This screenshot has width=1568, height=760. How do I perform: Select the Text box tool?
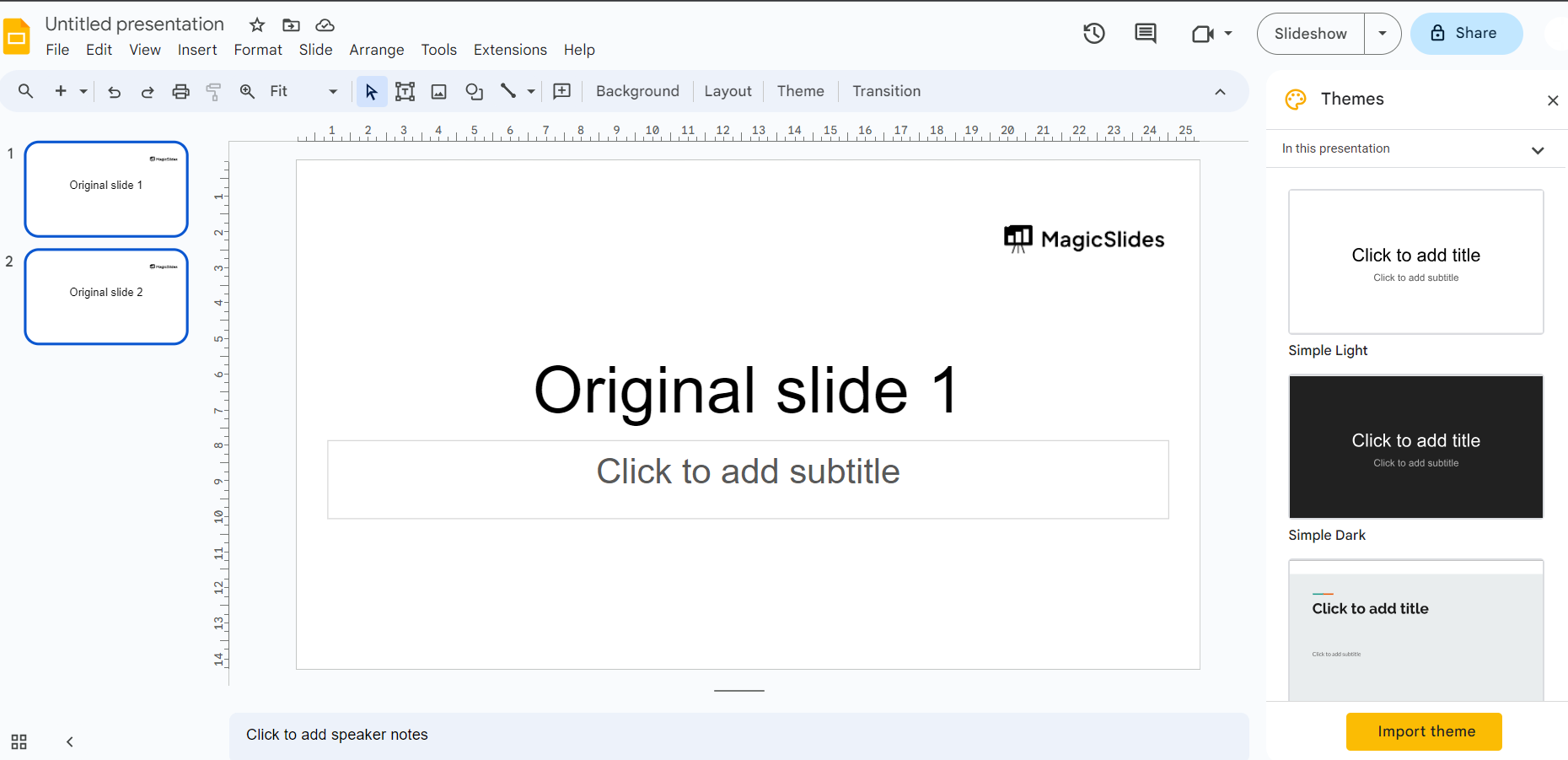pos(405,92)
